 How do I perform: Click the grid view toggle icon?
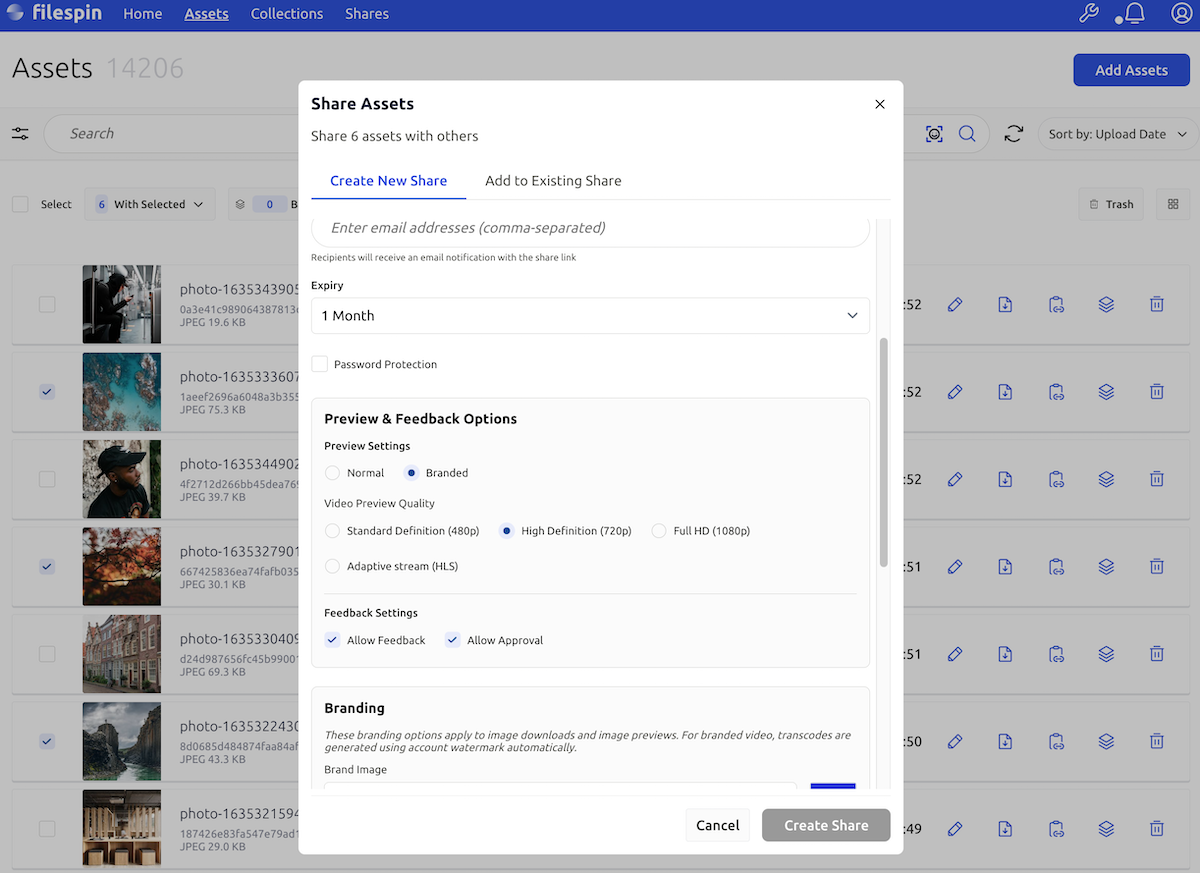pyautogui.click(x=1173, y=204)
